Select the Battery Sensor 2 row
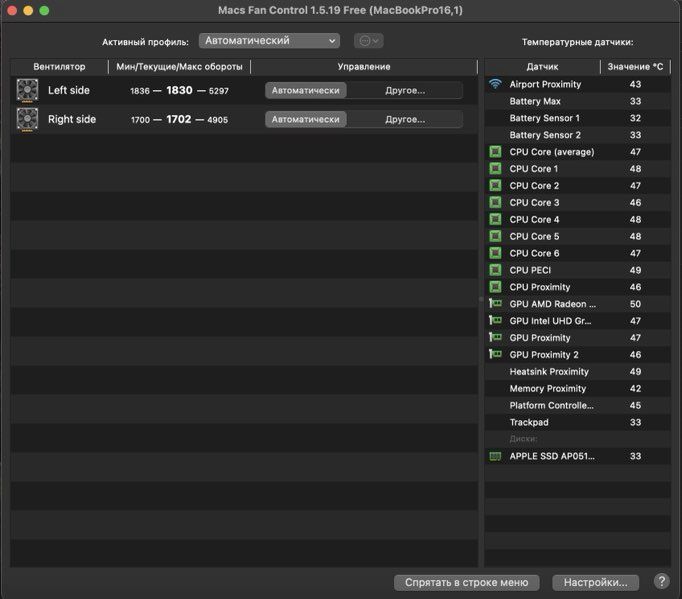The width and height of the screenshot is (682, 599). pyautogui.click(x=577, y=135)
